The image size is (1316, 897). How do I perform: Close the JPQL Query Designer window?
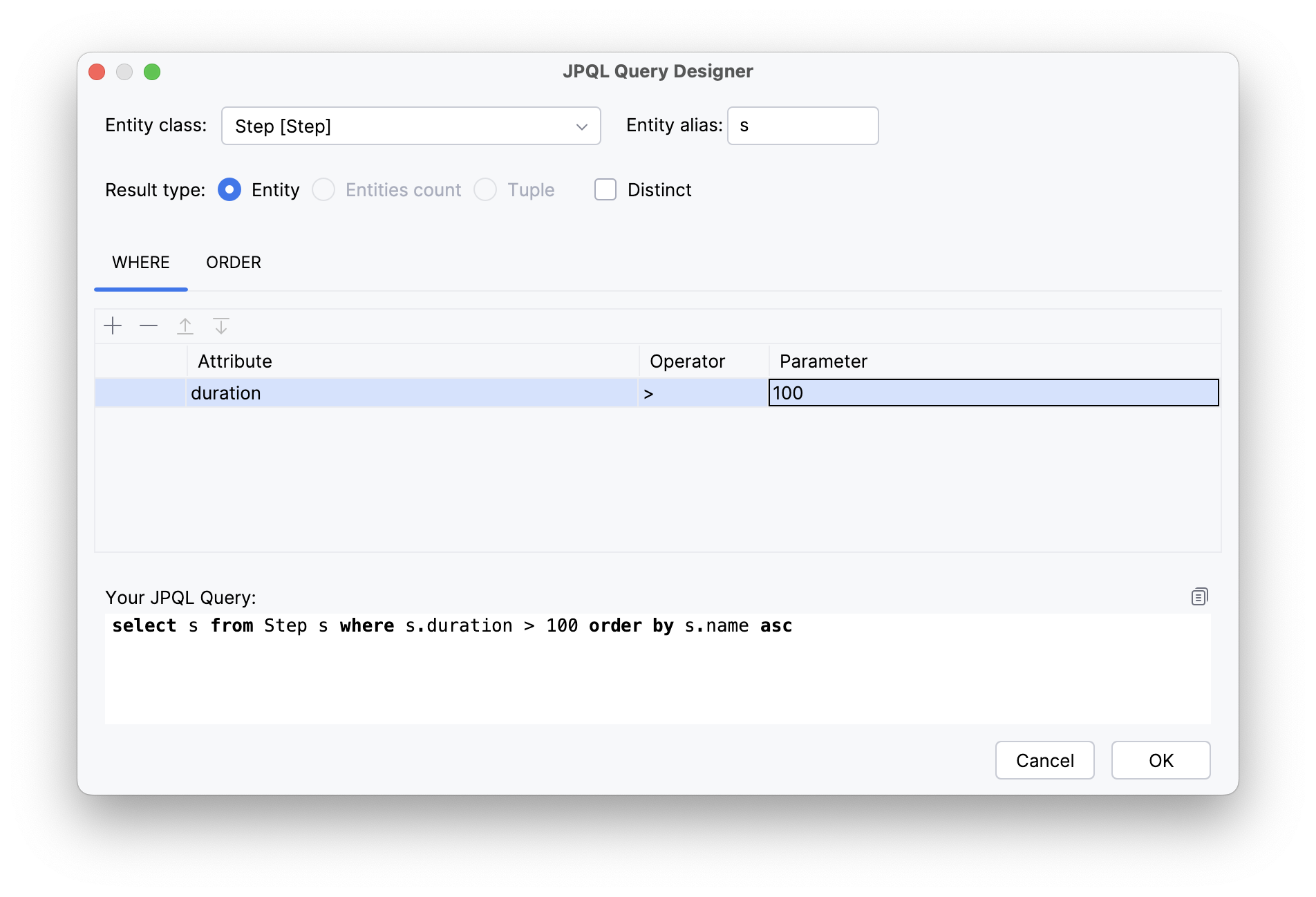(x=97, y=72)
